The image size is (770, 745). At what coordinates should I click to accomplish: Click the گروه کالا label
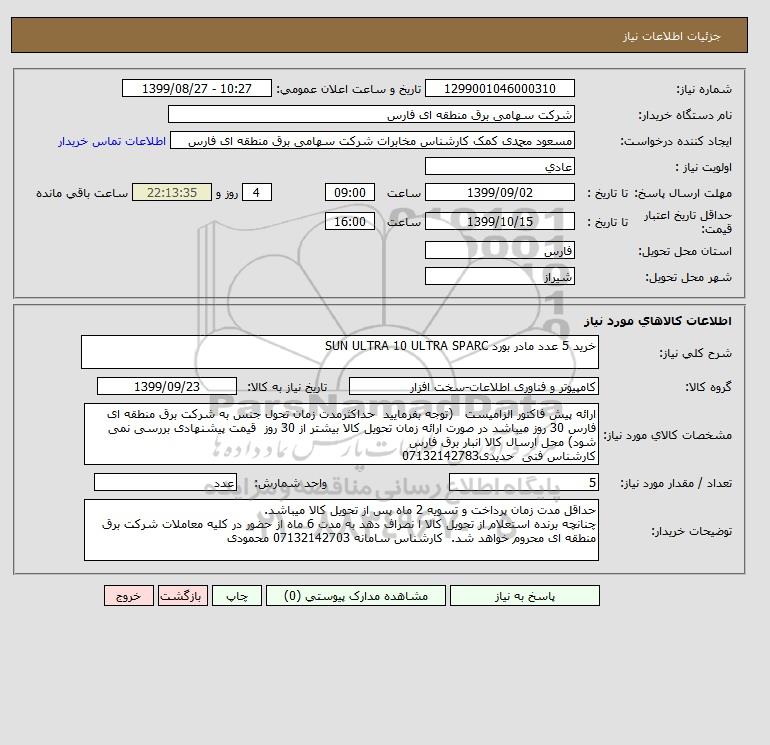[709, 387]
